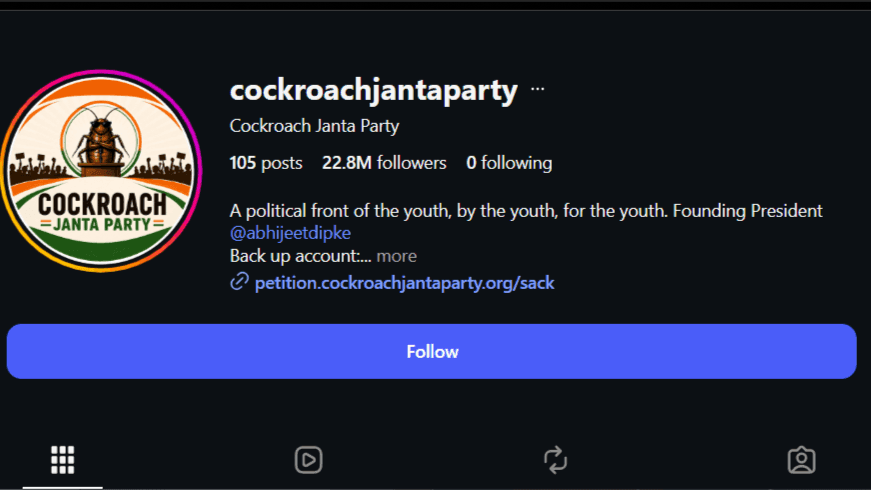This screenshot has height=490, width=871.
Task: Open the three-dot options menu beside username
Action: point(537,89)
